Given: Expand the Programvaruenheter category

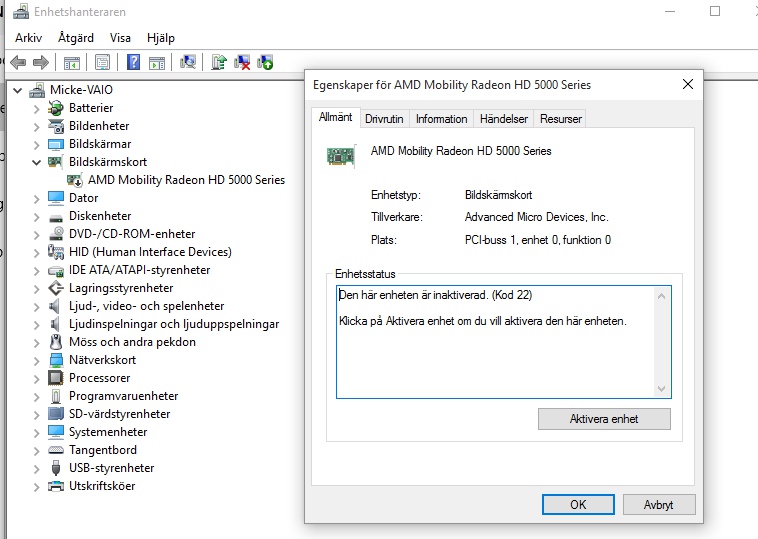Looking at the screenshot, I should pos(36,396).
